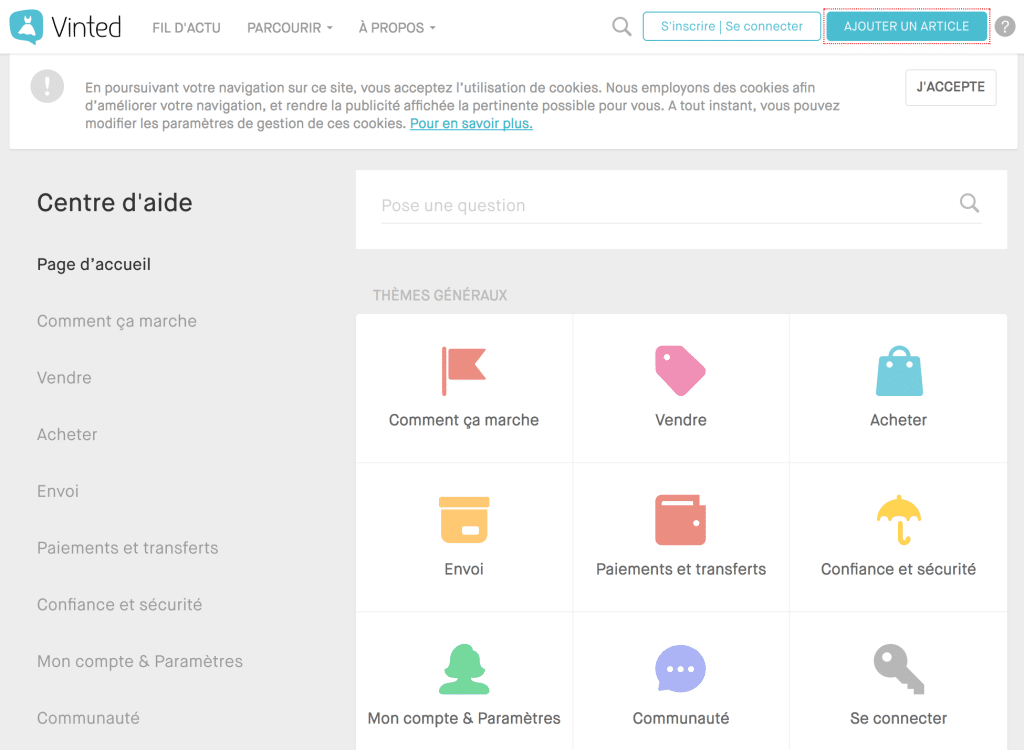Open the purple Communauté chat bubble icon
Image resolution: width=1024 pixels, height=750 pixels.
click(x=680, y=669)
